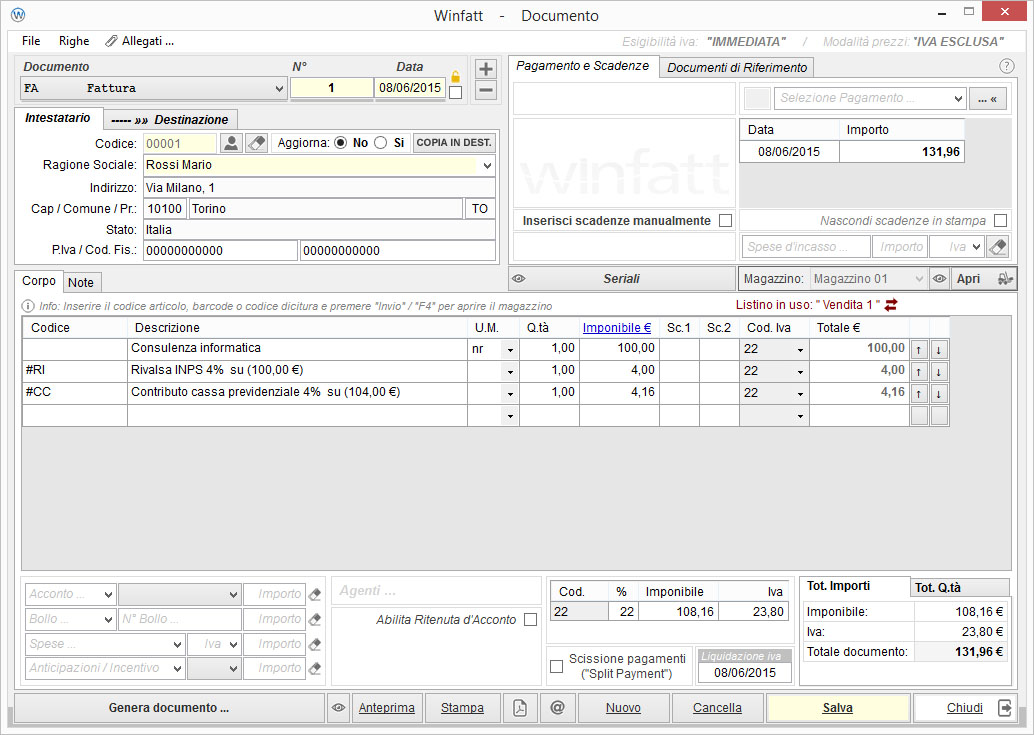Switch to the Destinazione tab
This screenshot has width=1034, height=735.
pyautogui.click(x=170, y=120)
